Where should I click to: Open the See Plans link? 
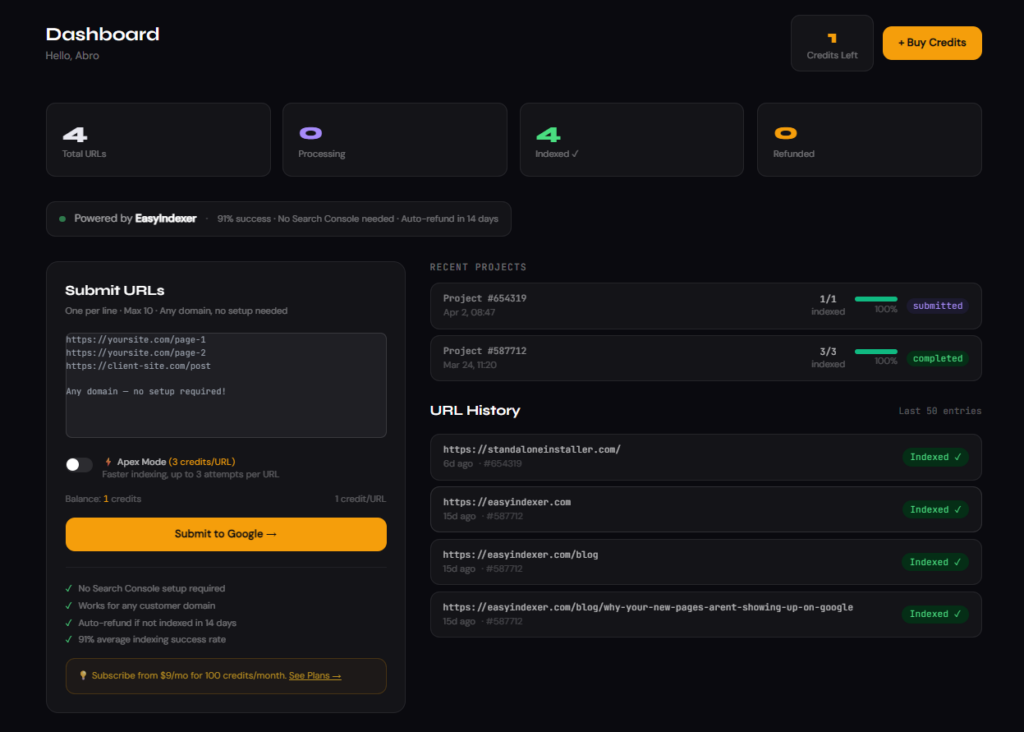coord(314,676)
